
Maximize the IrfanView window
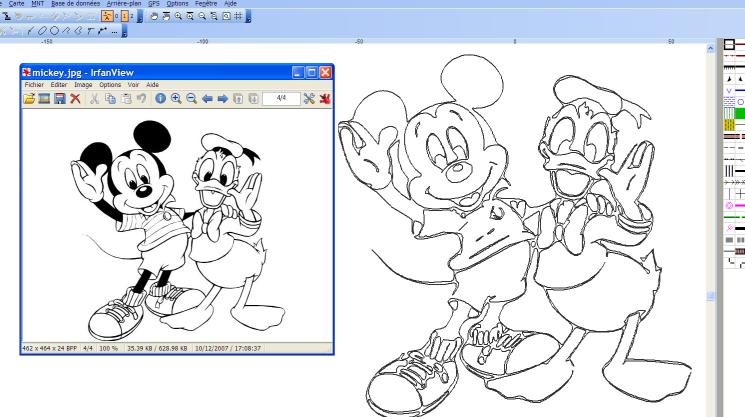point(312,72)
